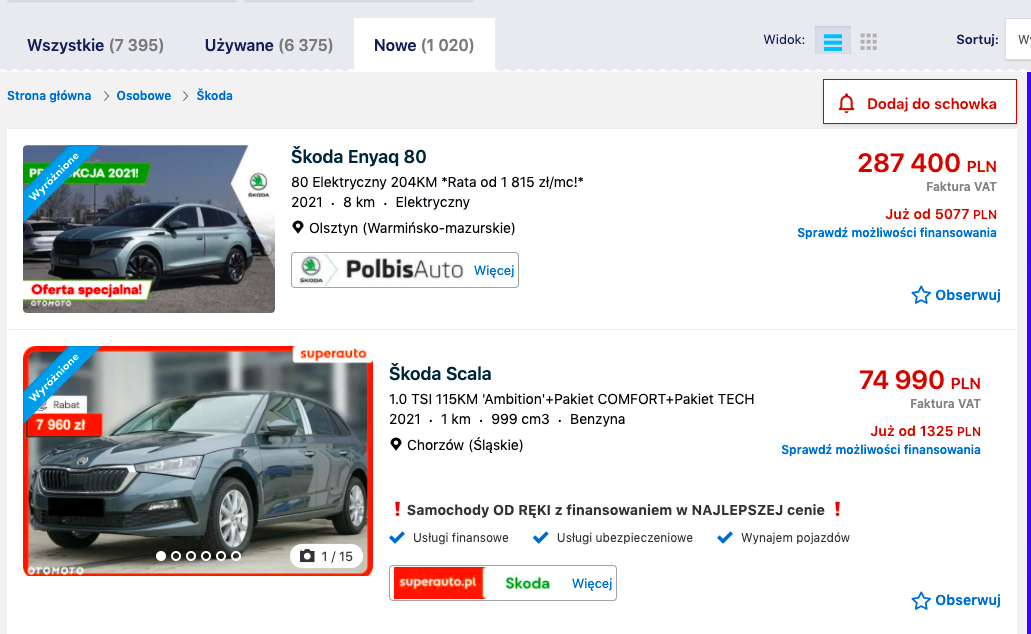Click the Oferta specjalna! label on Enyaq photo

point(86,289)
